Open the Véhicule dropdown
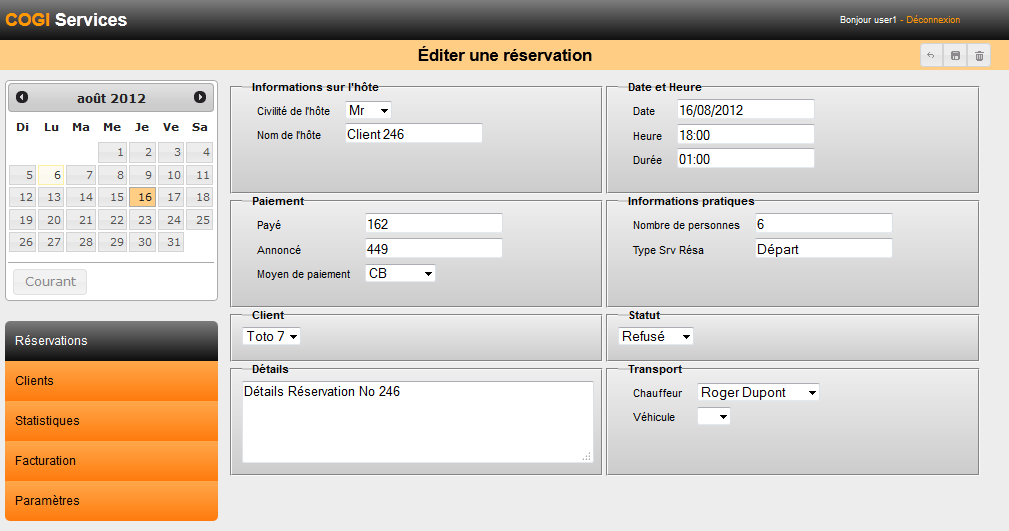This screenshot has width=1009, height=531. 713,417
